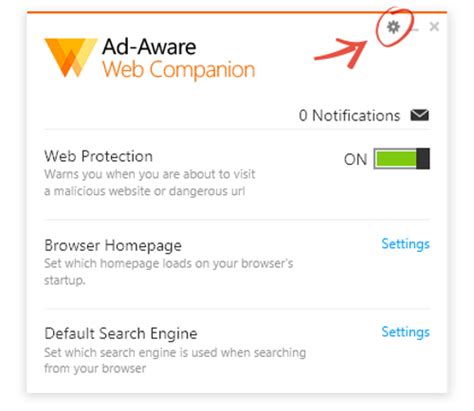Select the Web Protection heading

tap(98, 156)
